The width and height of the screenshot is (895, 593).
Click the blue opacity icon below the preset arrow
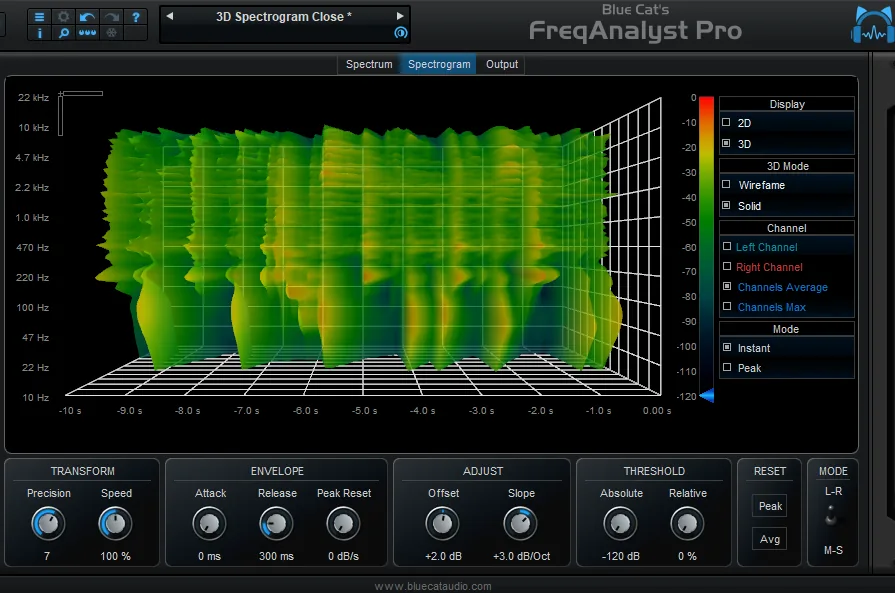click(401, 33)
